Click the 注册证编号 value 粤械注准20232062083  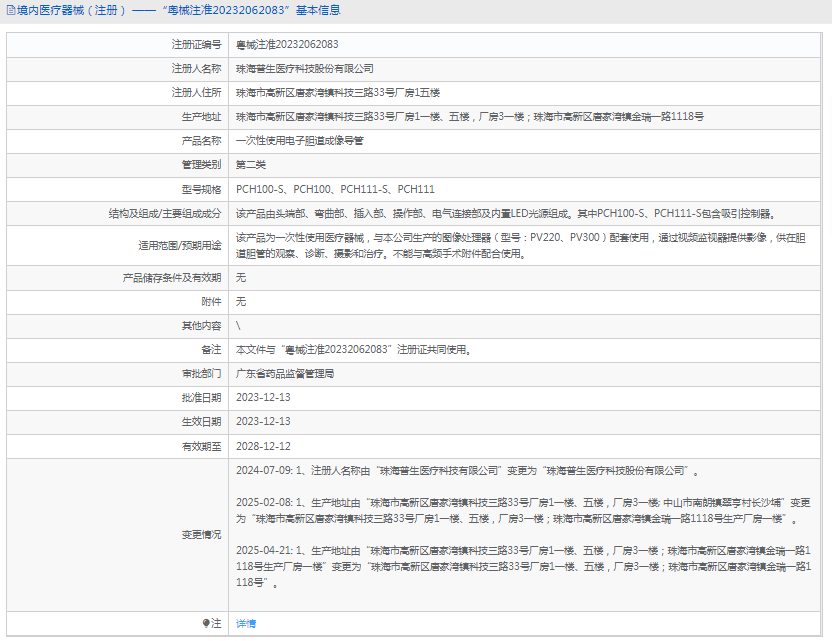coord(287,45)
